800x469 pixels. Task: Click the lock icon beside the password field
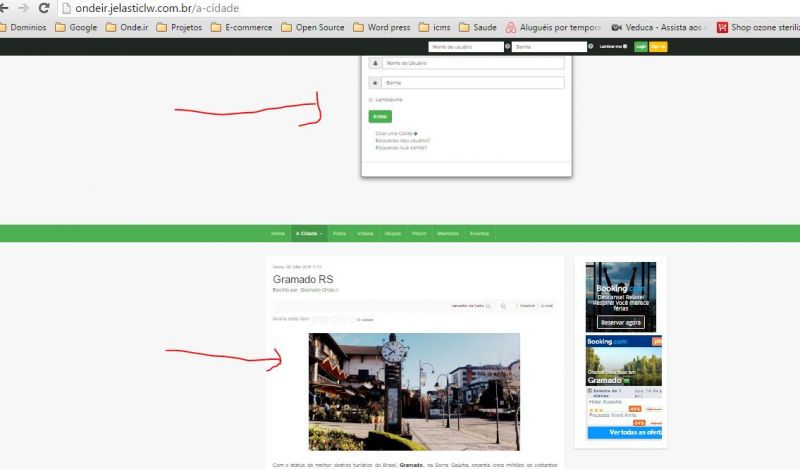click(375, 83)
